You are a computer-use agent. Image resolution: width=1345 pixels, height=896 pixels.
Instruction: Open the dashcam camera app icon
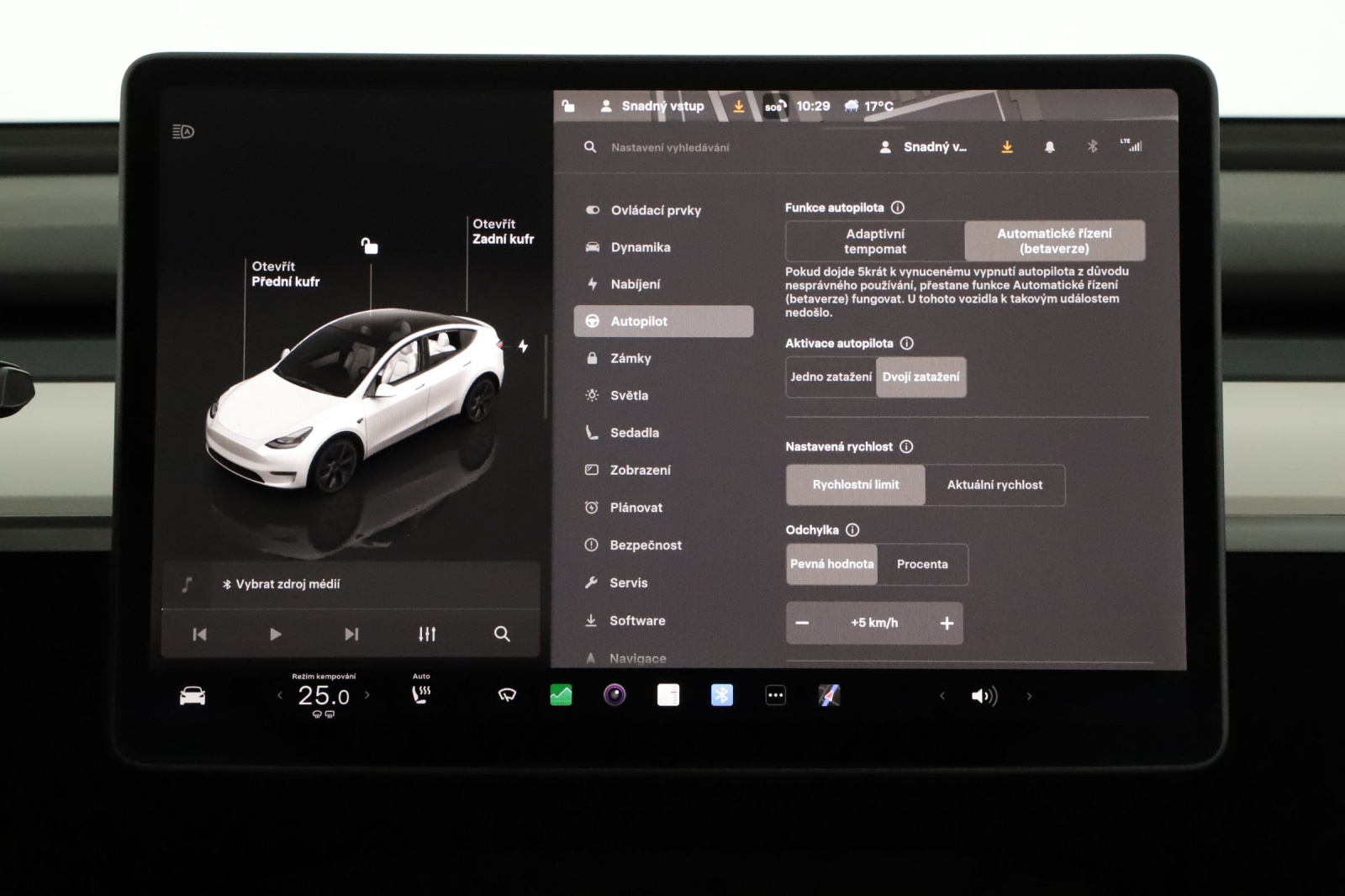[x=614, y=695]
